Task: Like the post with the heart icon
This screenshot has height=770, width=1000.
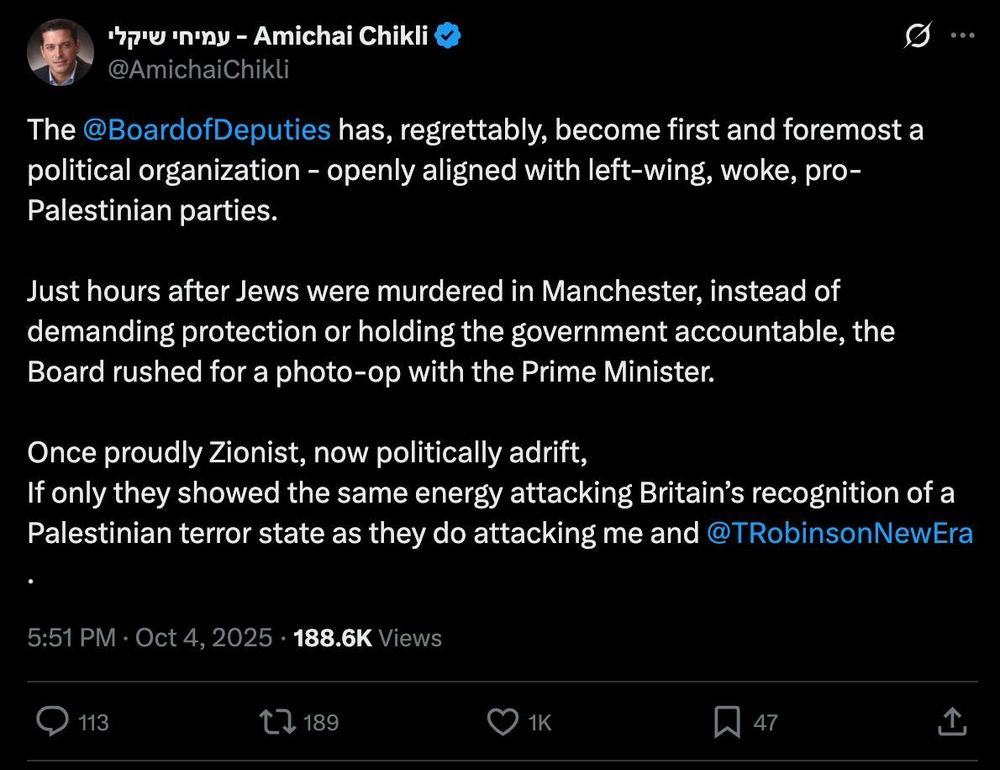Action: pyautogui.click(x=501, y=721)
